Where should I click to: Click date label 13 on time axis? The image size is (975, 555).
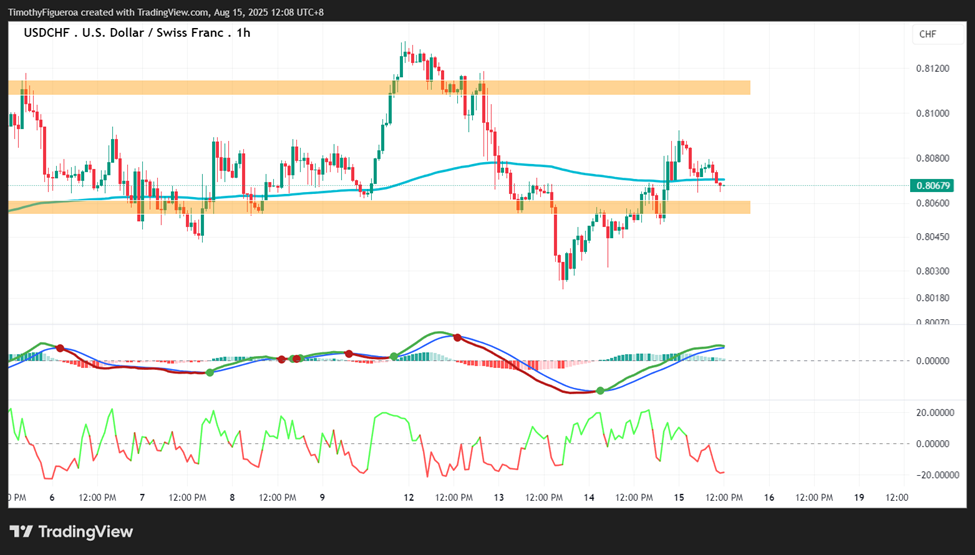tap(499, 497)
